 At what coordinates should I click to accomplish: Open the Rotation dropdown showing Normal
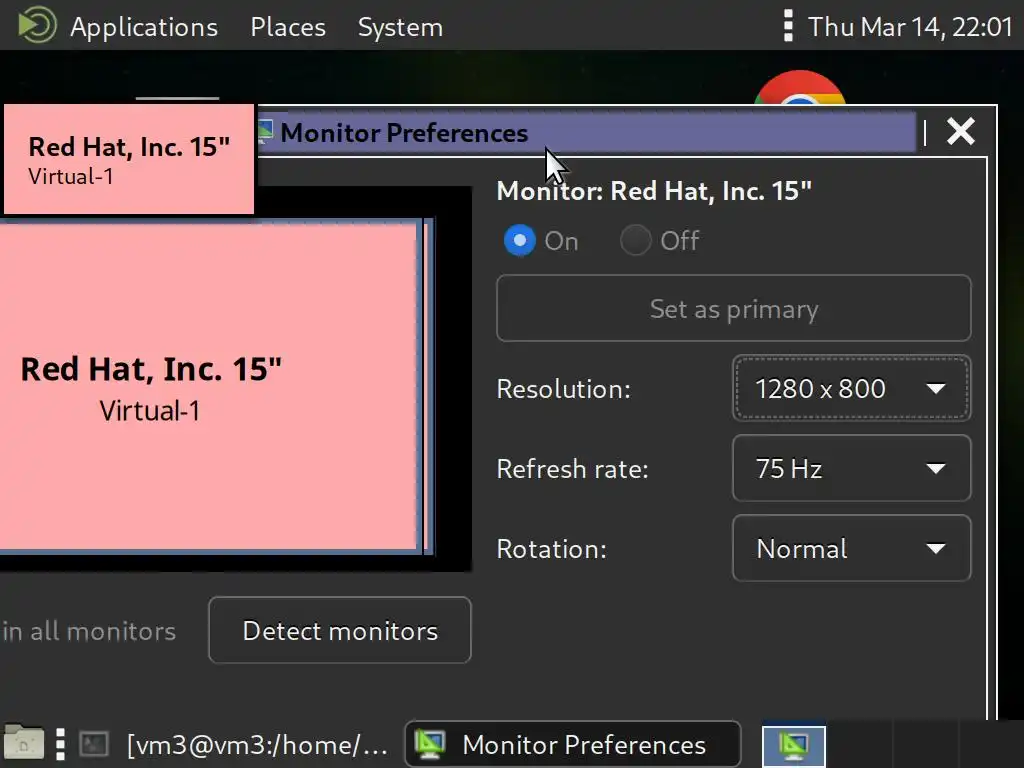(x=852, y=549)
